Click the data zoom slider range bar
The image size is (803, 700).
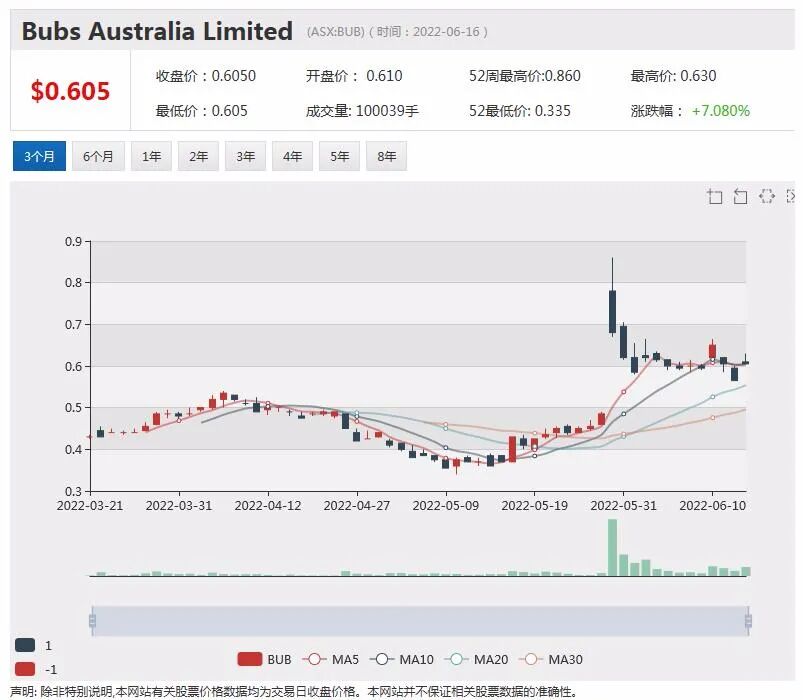point(420,621)
